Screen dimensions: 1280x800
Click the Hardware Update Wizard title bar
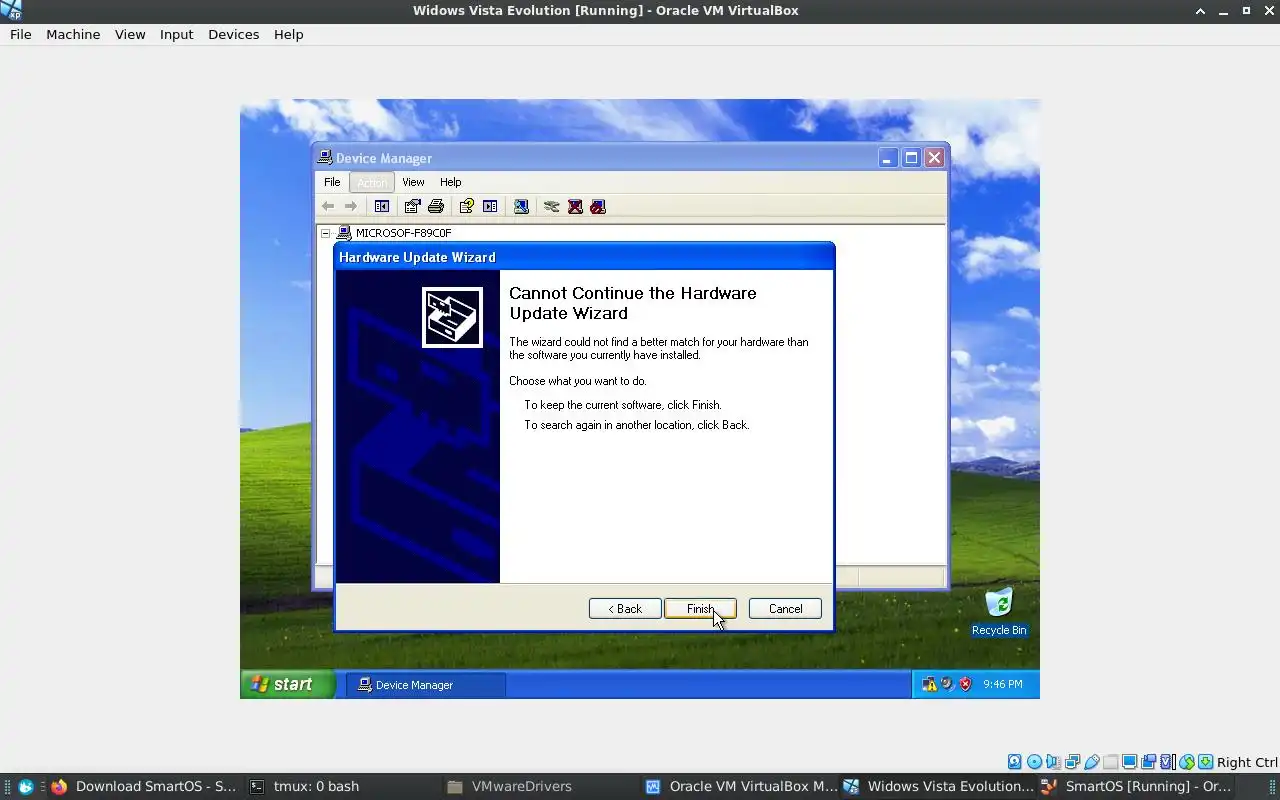pos(584,257)
